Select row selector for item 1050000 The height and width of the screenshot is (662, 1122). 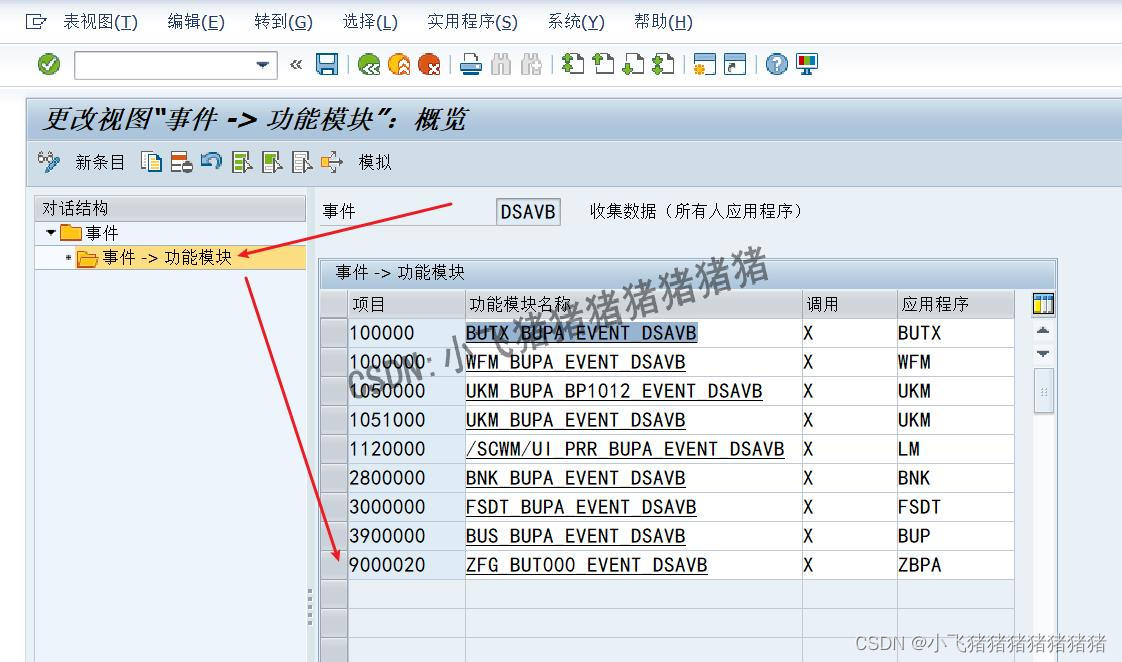[334, 391]
